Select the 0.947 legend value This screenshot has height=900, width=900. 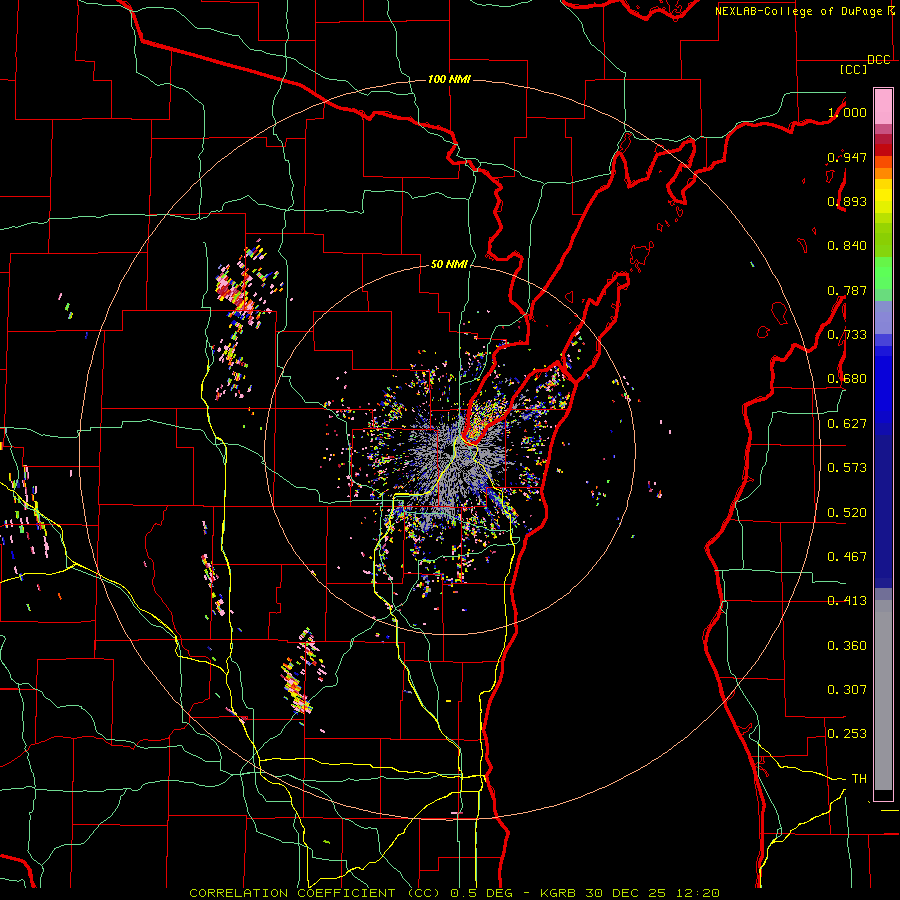847,157
